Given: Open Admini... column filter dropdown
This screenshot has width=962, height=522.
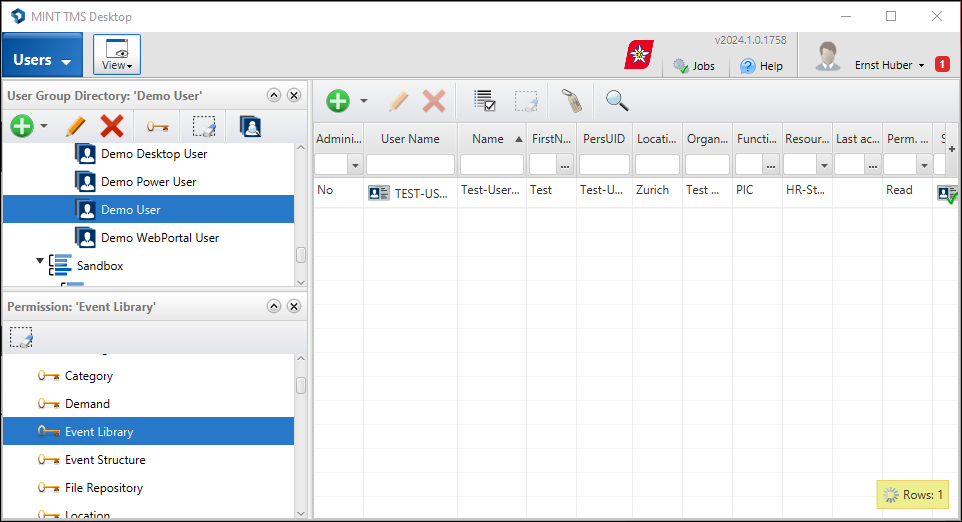Looking at the screenshot, I should point(355,165).
